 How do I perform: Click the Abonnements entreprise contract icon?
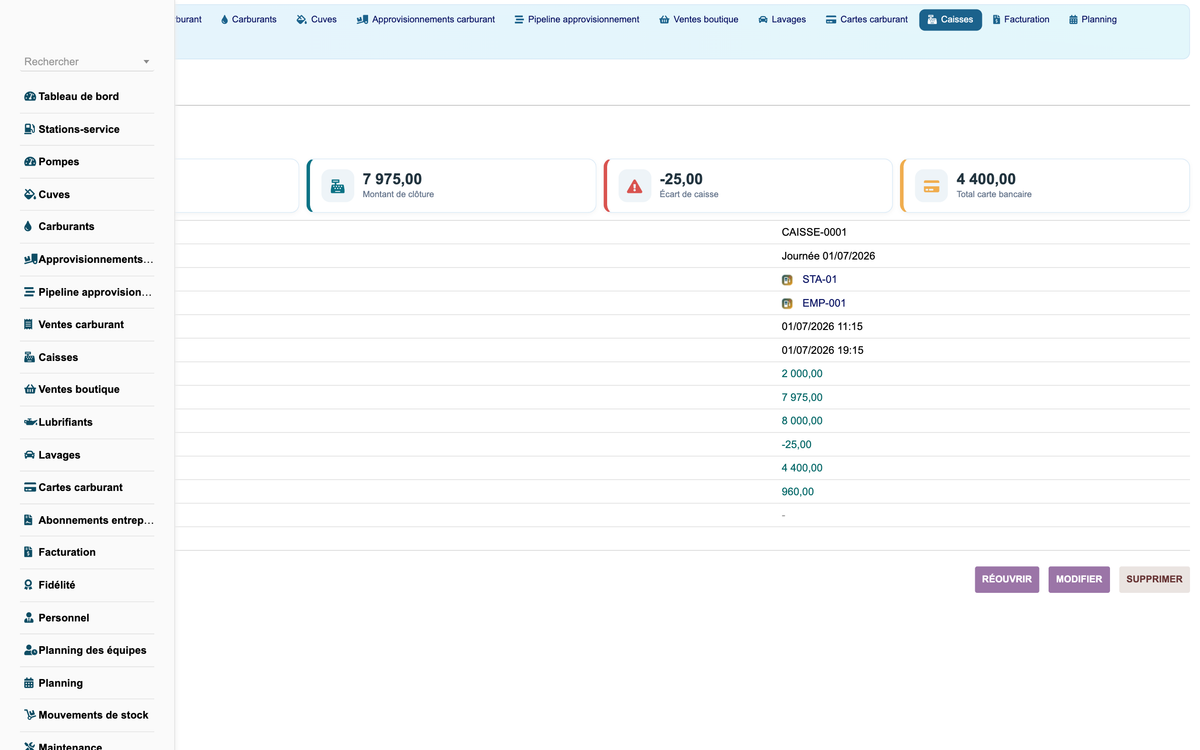pyautogui.click(x=29, y=520)
